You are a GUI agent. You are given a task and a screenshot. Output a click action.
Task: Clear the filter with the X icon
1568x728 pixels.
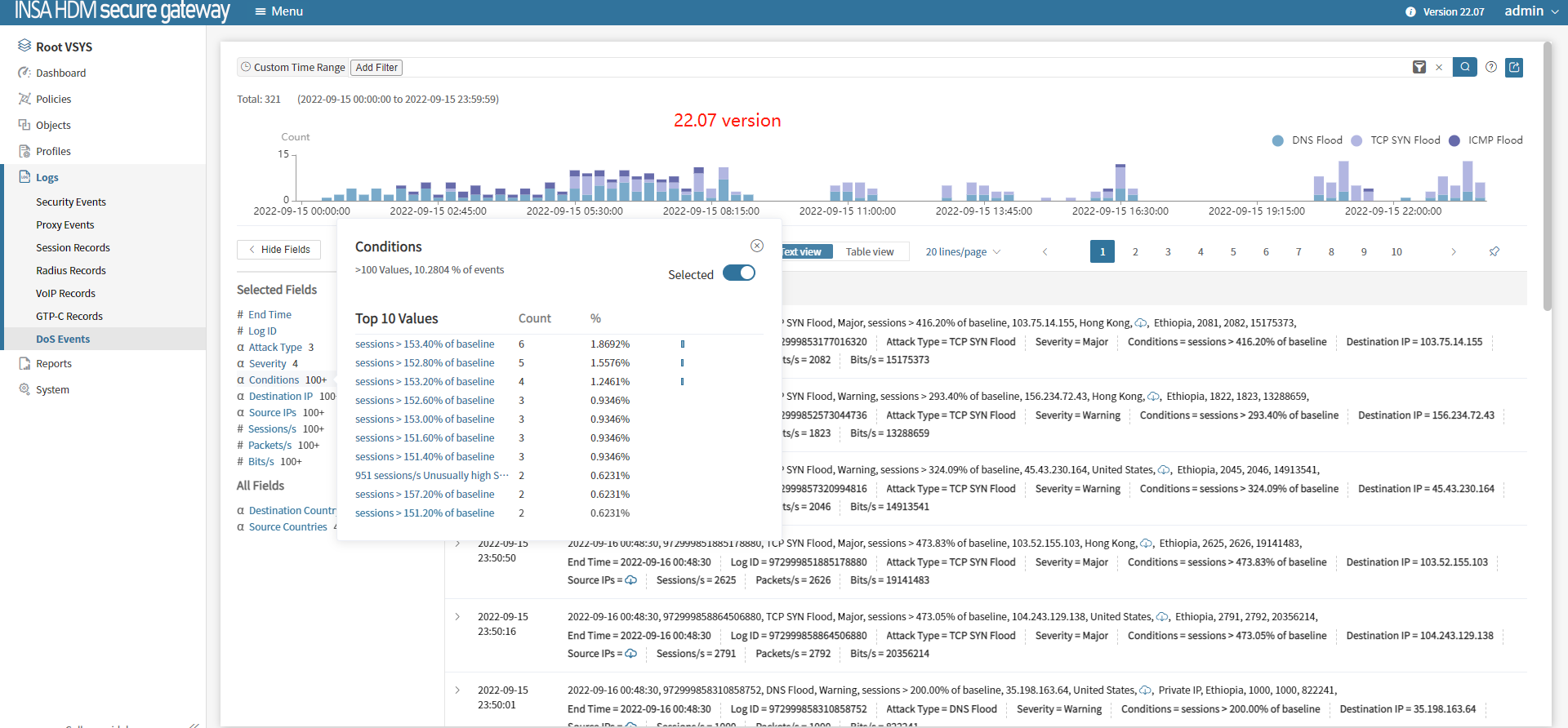pos(1439,67)
